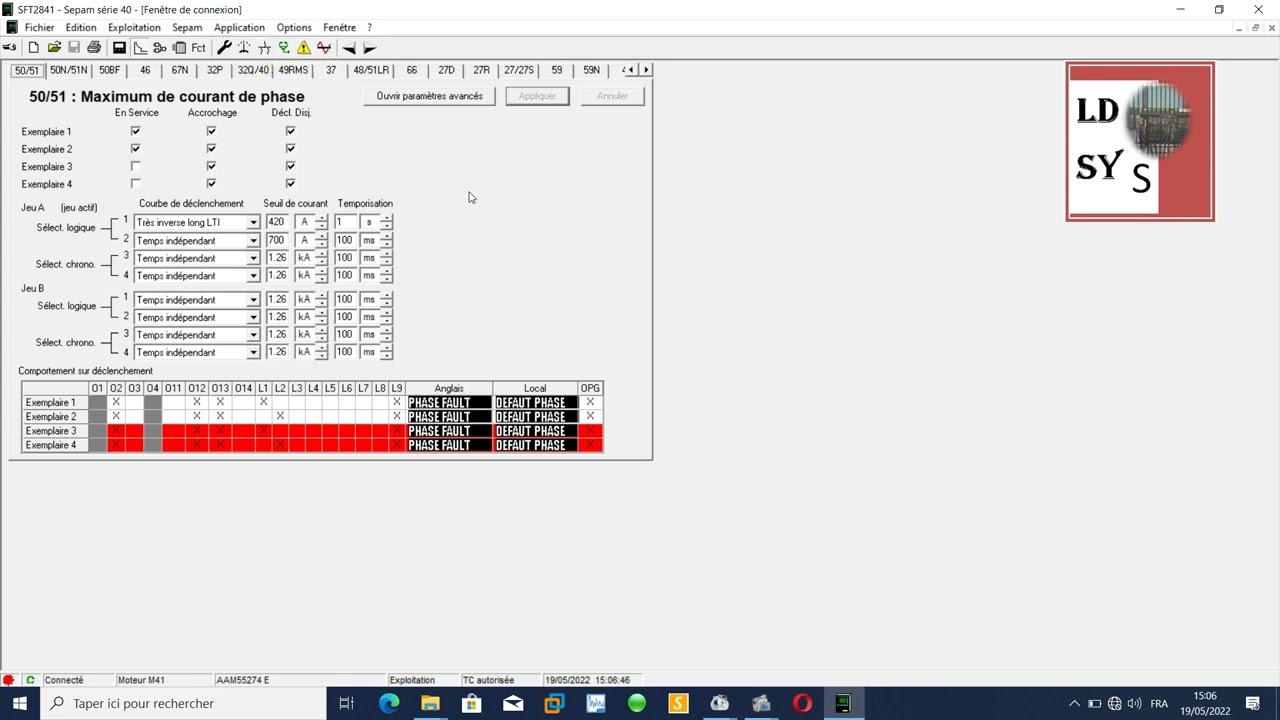Open a file using the folder icon
The width and height of the screenshot is (1280, 720).
click(x=54, y=48)
